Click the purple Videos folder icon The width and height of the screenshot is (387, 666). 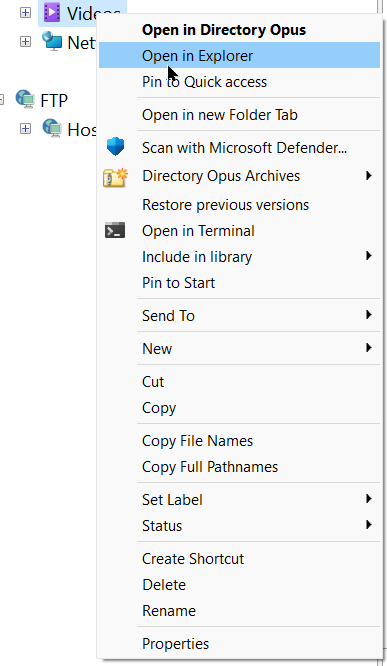tap(52, 13)
